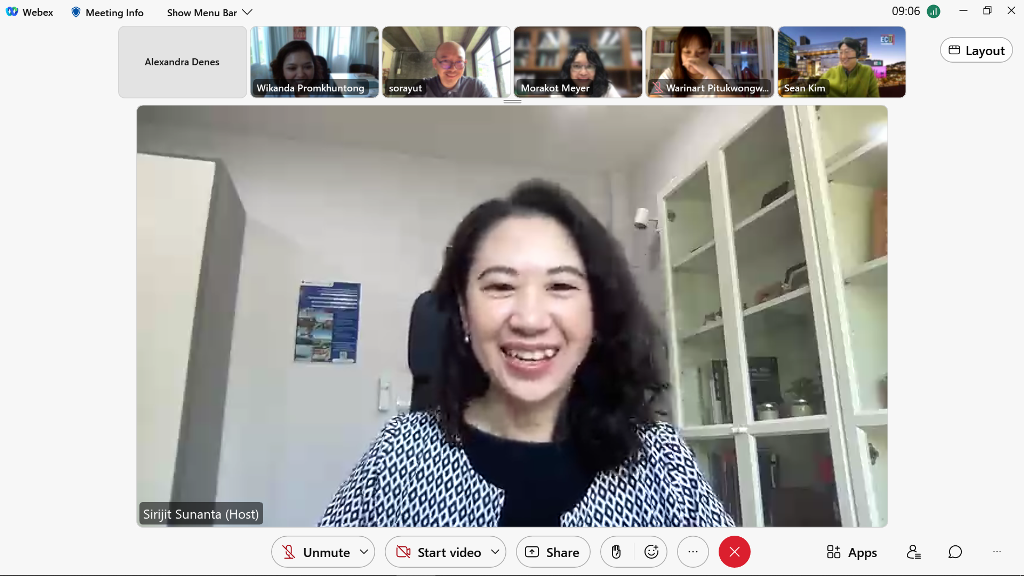The width and height of the screenshot is (1024, 576).
Task: Open the Apps button
Action: [851, 552]
